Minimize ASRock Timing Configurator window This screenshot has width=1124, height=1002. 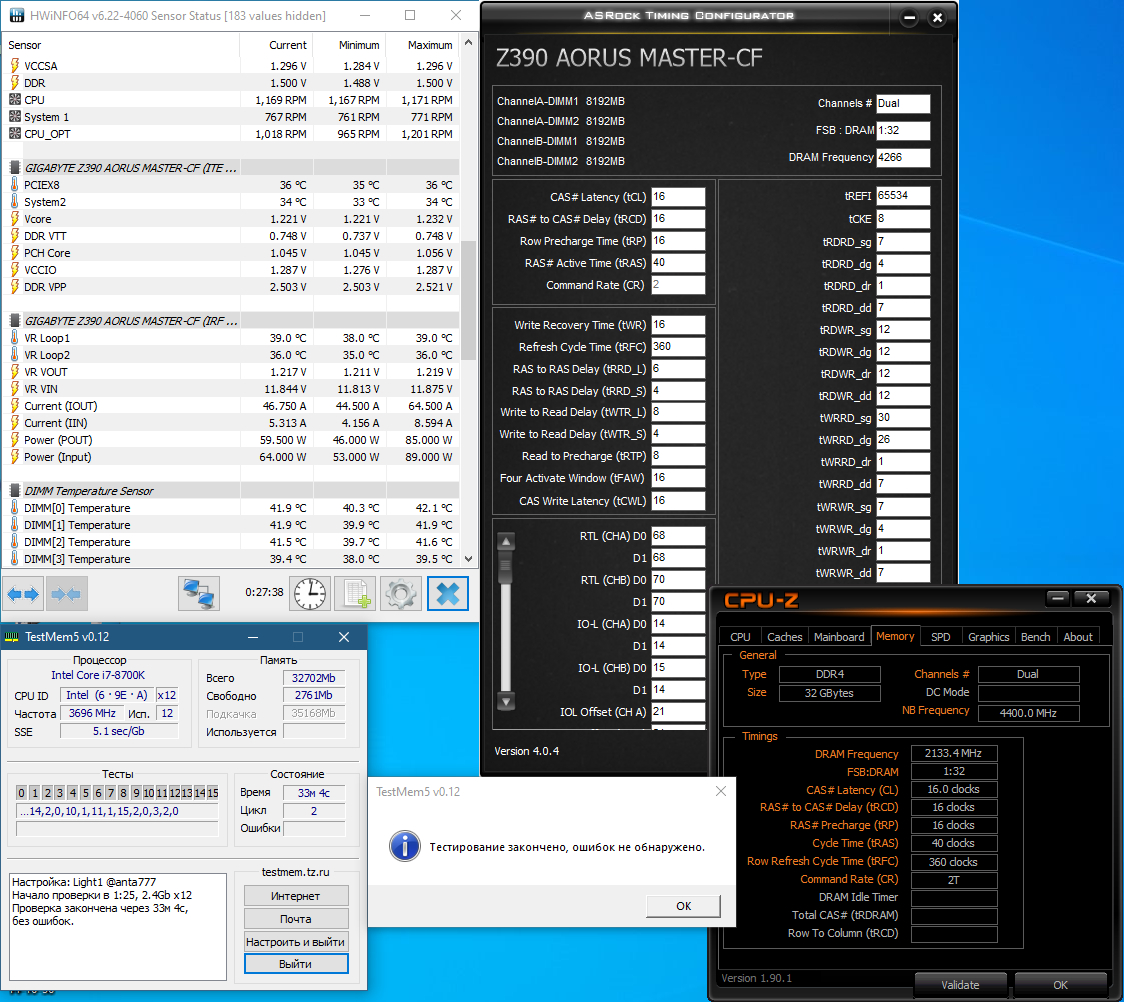(909, 18)
